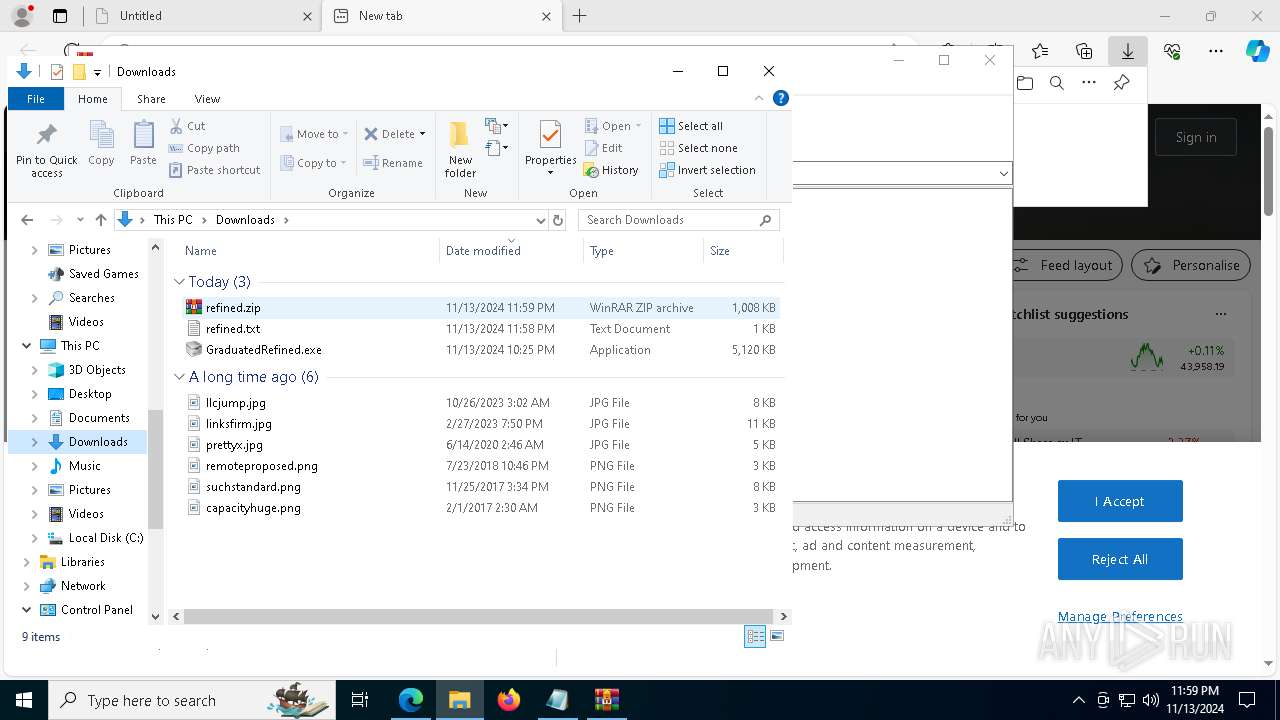1280x720 pixels.
Task: Select Local Disk (C:) in tree
Action: click(x=95, y=538)
